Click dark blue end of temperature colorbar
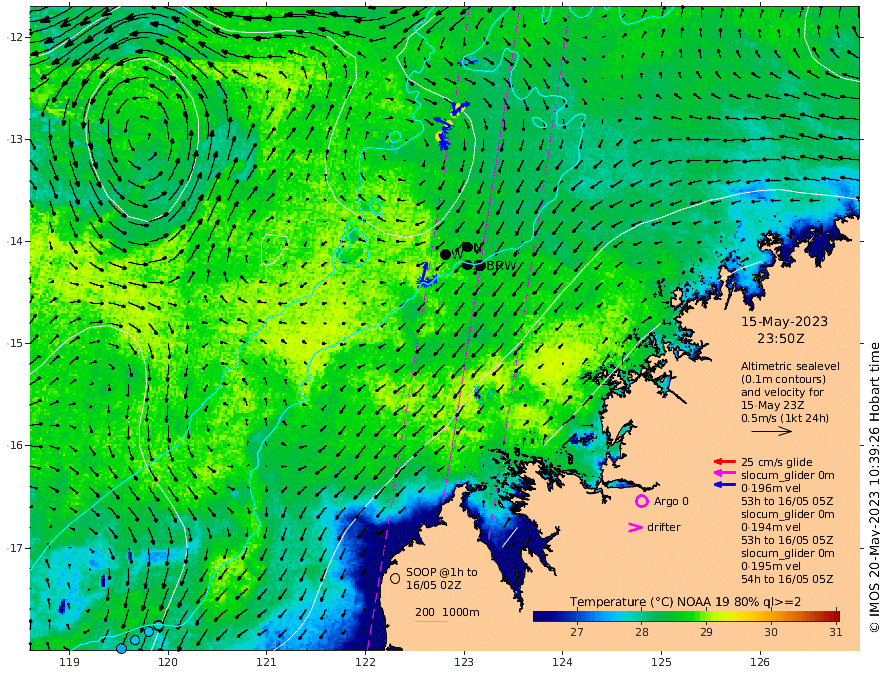This screenshot has width=880, height=680. click(x=542, y=616)
